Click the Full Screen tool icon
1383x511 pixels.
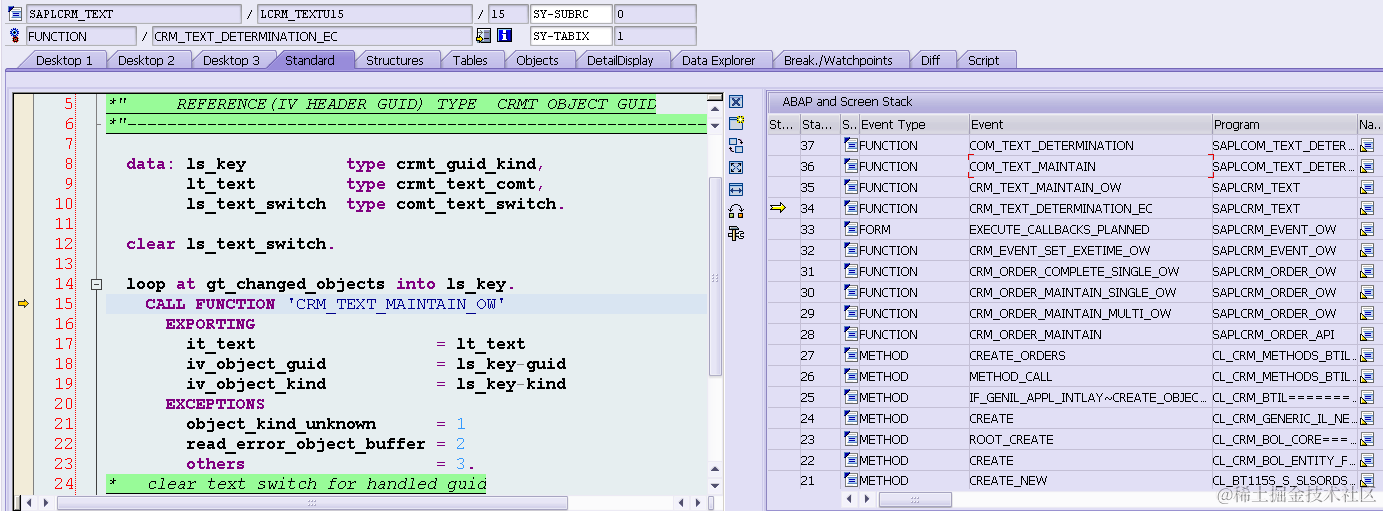(736, 168)
